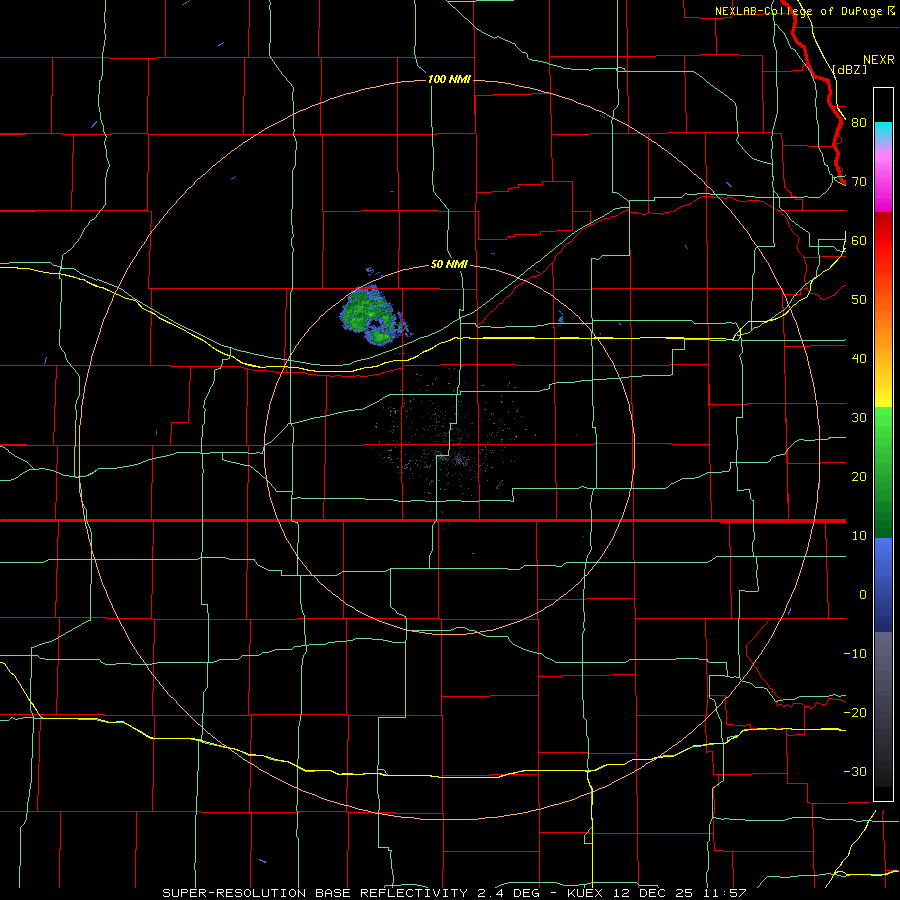This screenshot has height=900, width=900.
Task: Click the cyan top of the color bar
Action: [x=883, y=131]
